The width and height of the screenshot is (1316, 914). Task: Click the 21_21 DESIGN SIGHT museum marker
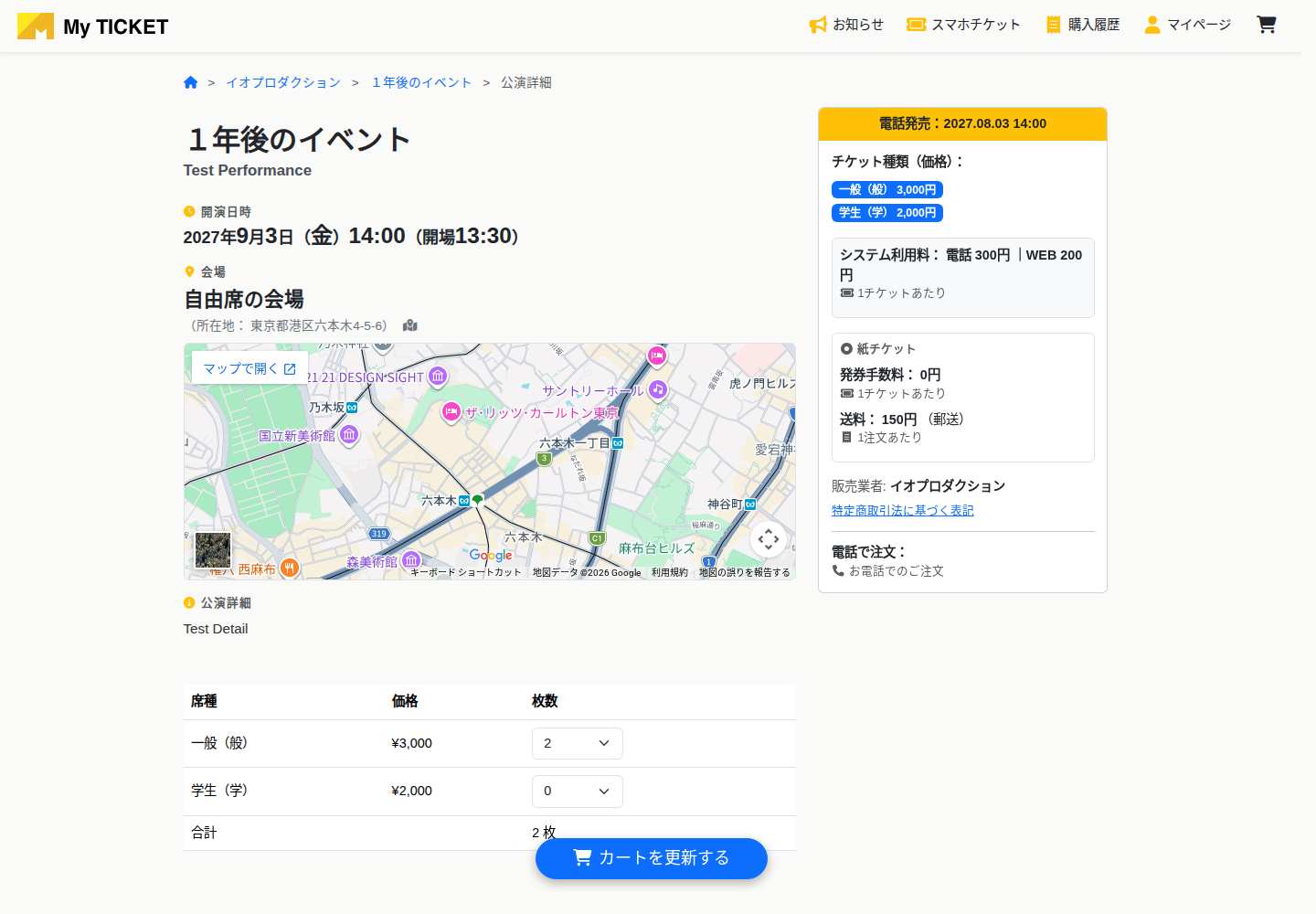coord(438,376)
